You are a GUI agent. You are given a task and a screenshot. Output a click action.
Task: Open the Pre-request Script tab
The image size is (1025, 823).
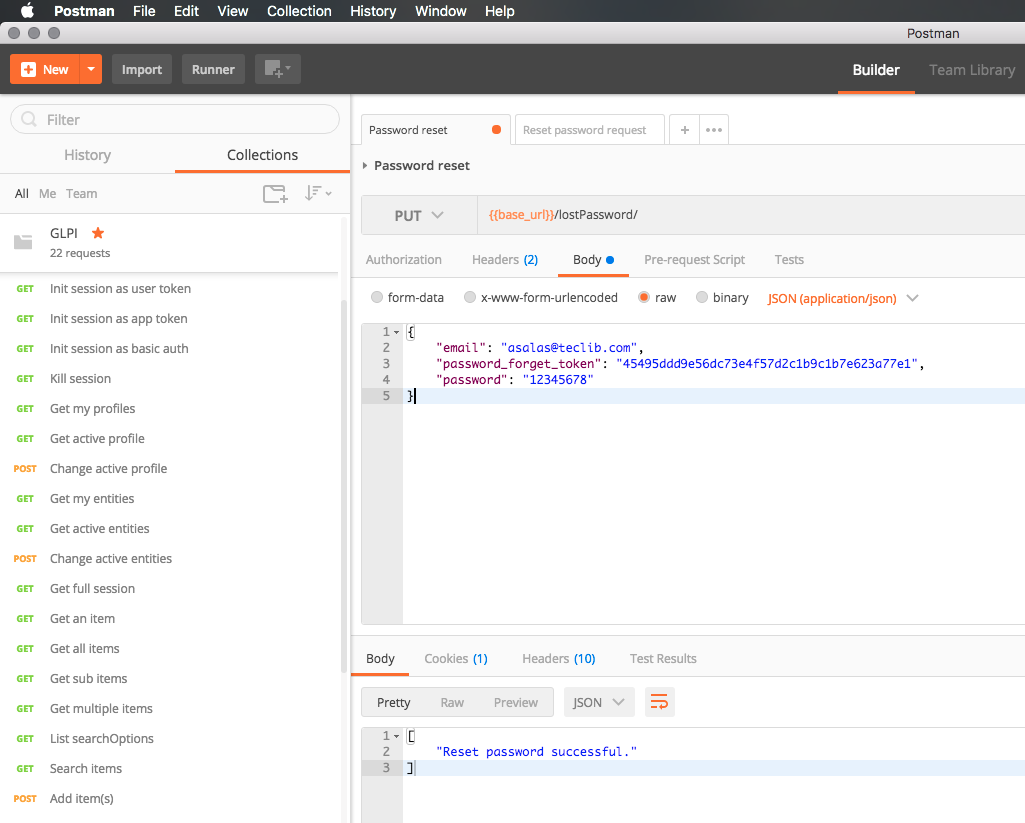(x=694, y=260)
